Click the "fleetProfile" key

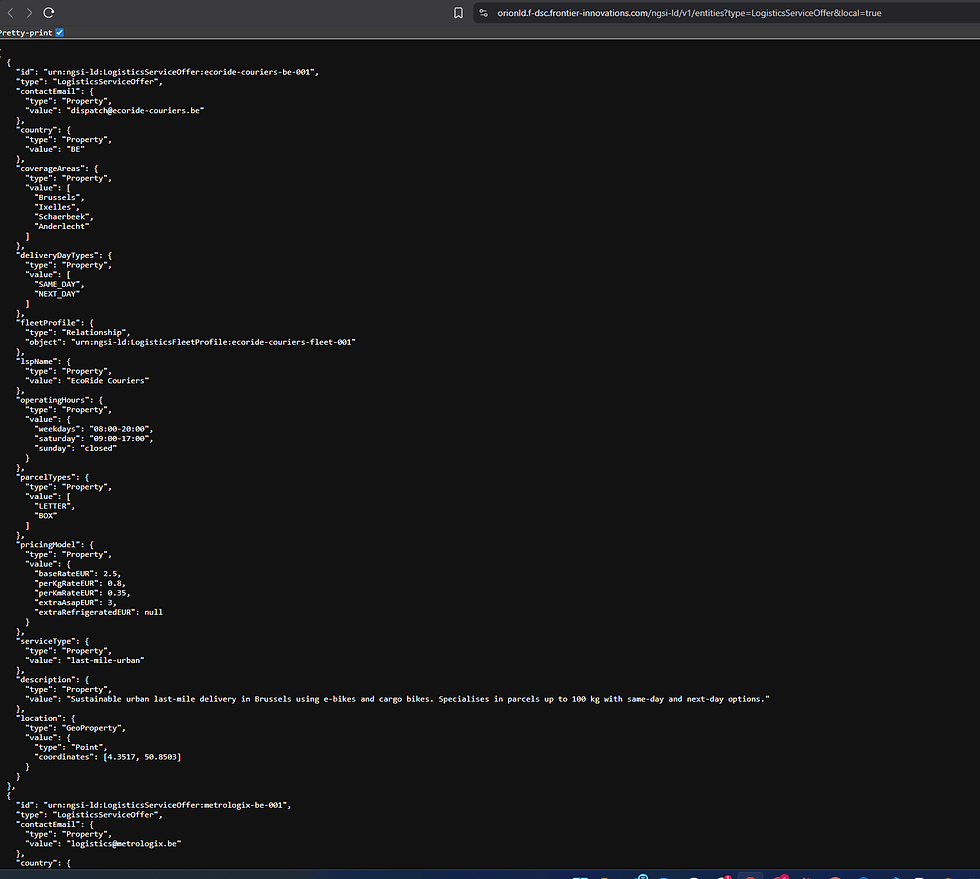48,323
